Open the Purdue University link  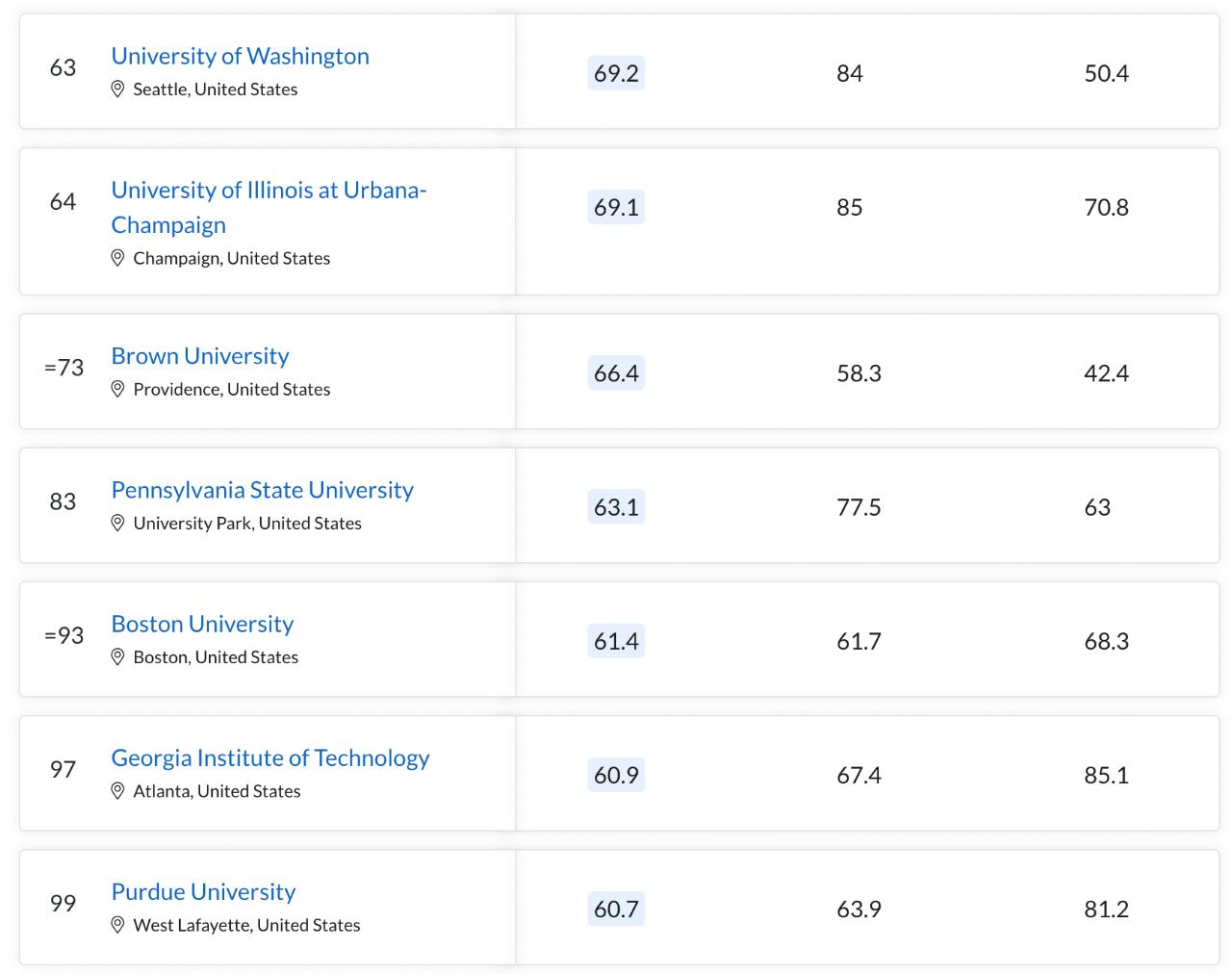[x=203, y=891]
